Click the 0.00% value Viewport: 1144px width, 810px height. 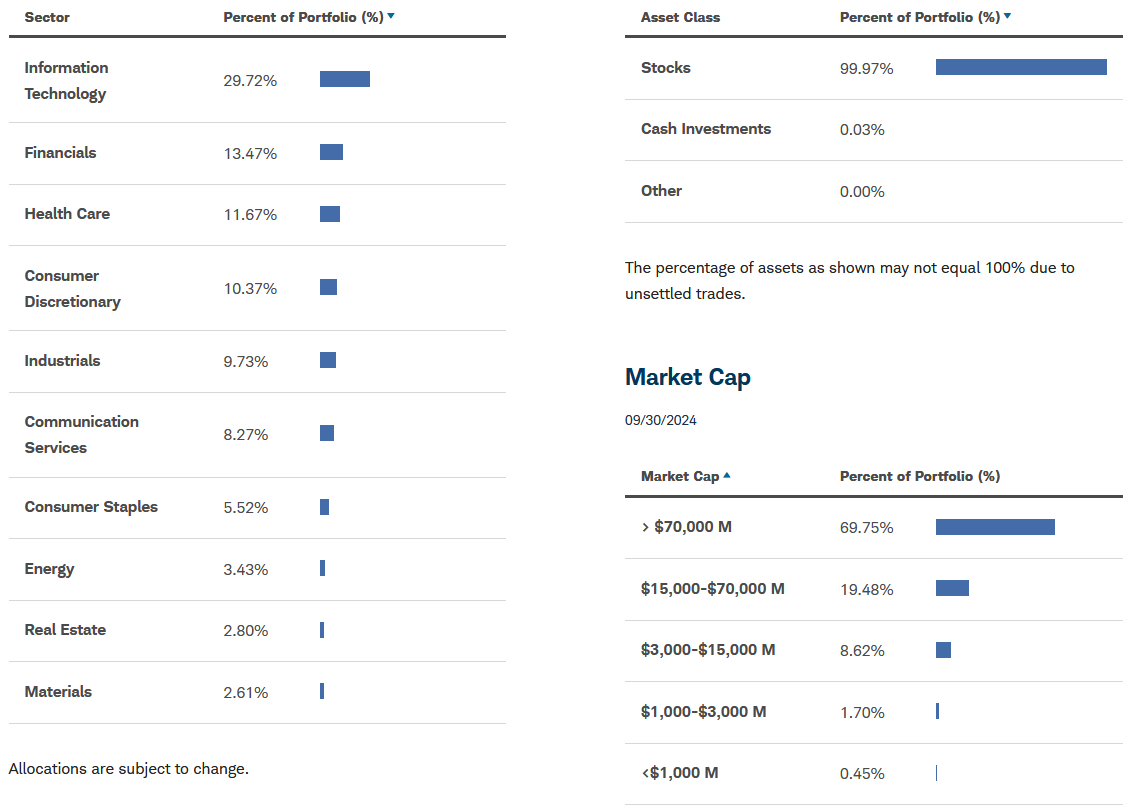[x=862, y=193]
